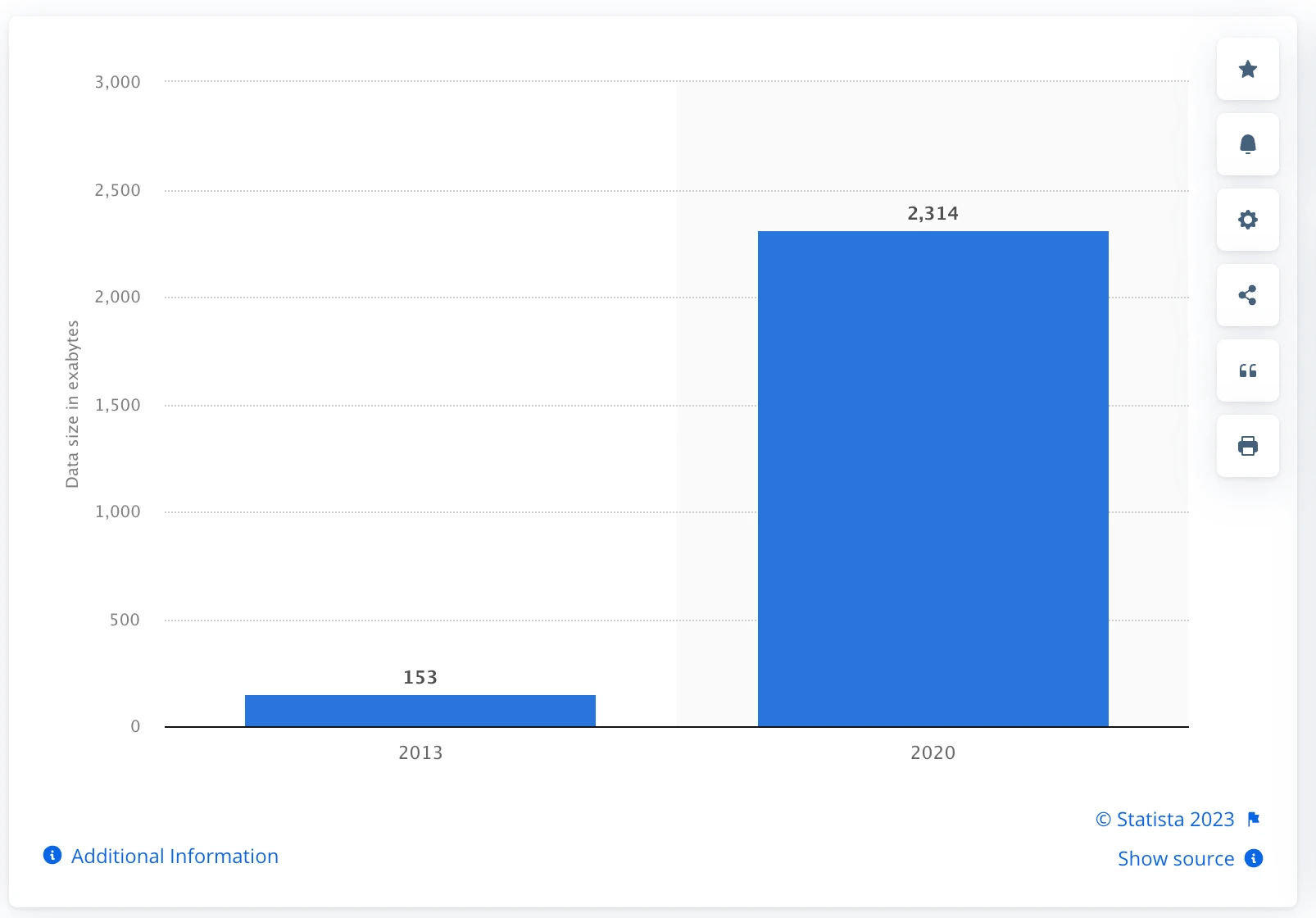This screenshot has width=1316, height=918.
Task: Click the 2,000 y-axis label
Action: pos(117,297)
